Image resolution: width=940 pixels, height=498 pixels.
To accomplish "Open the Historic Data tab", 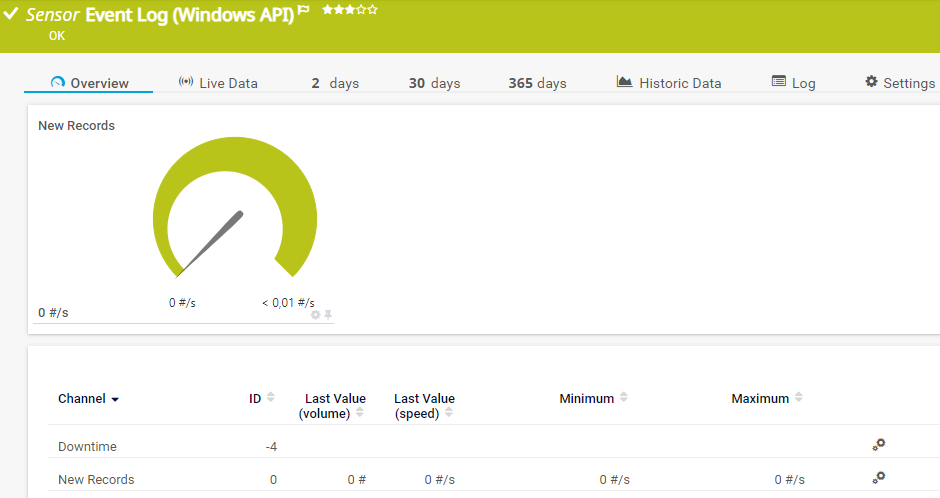I will 668,83.
